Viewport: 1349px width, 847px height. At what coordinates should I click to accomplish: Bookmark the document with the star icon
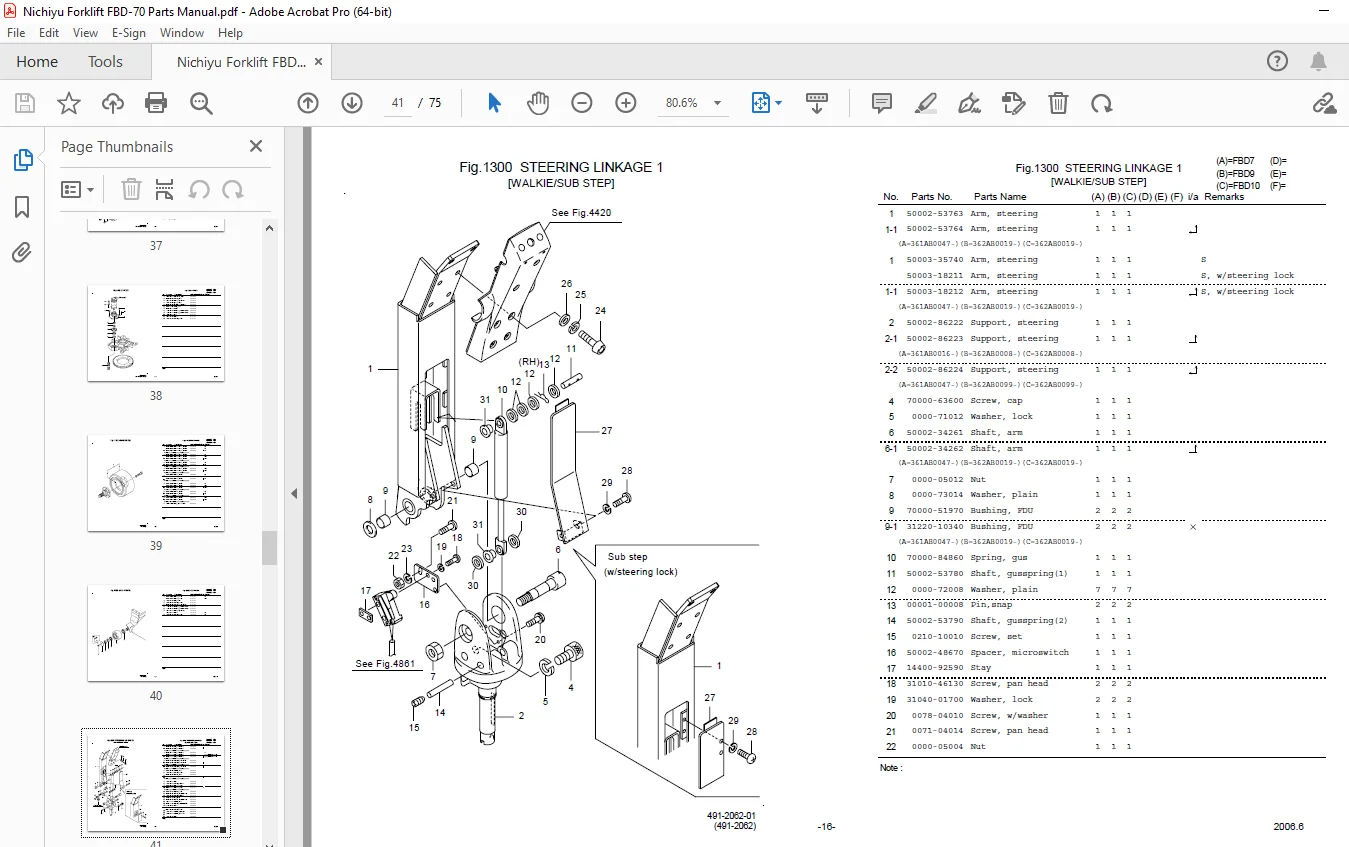[68, 103]
